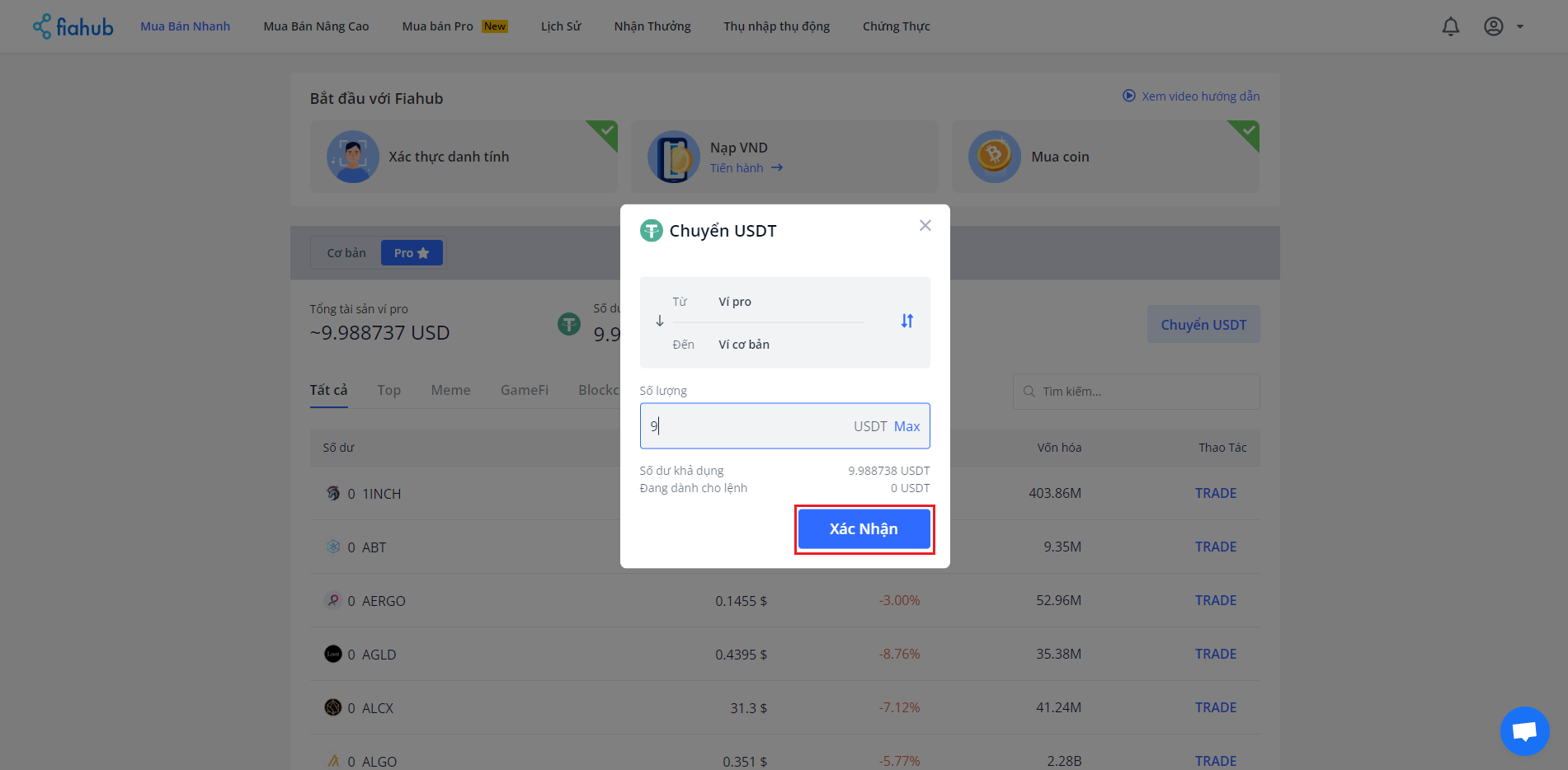Click the search magnifier icon
The height and width of the screenshot is (770, 1568).
click(1029, 392)
